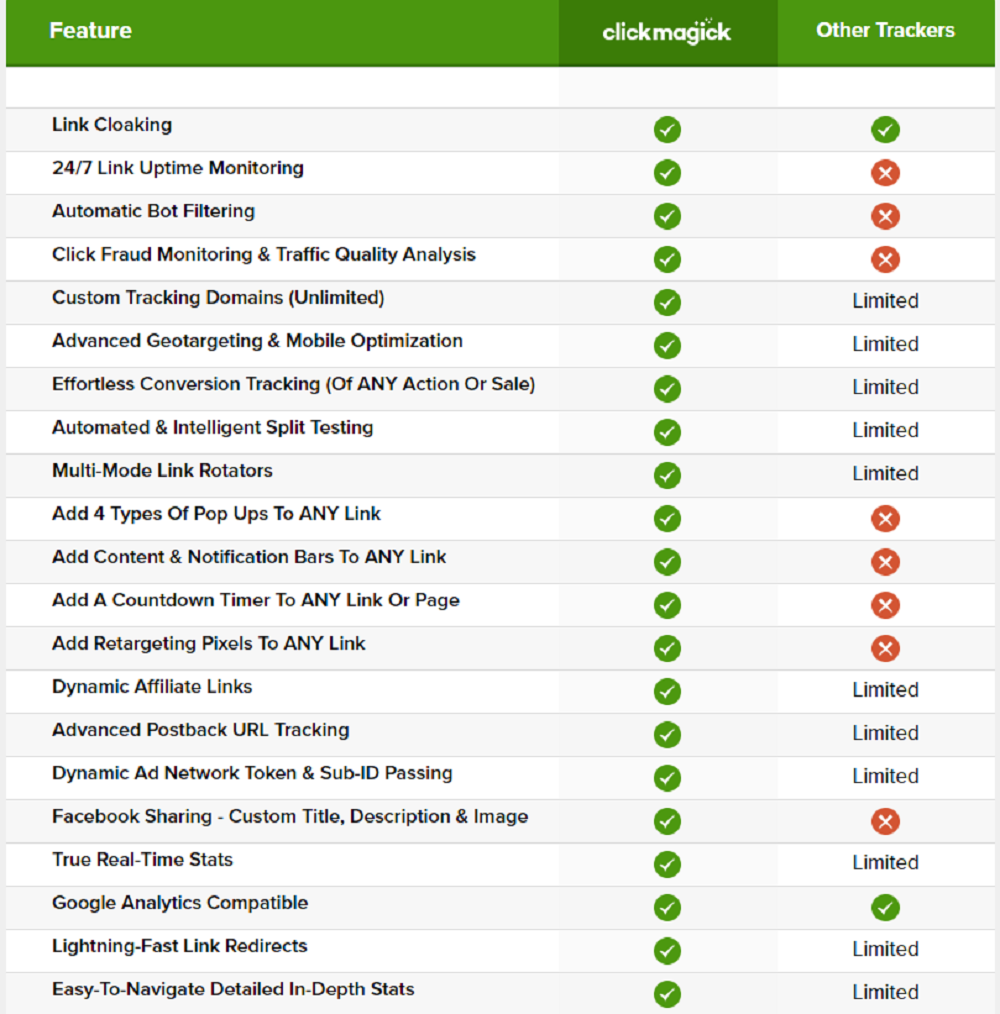Click Limited label for Lightning-Fast Link Redirects

click(885, 949)
